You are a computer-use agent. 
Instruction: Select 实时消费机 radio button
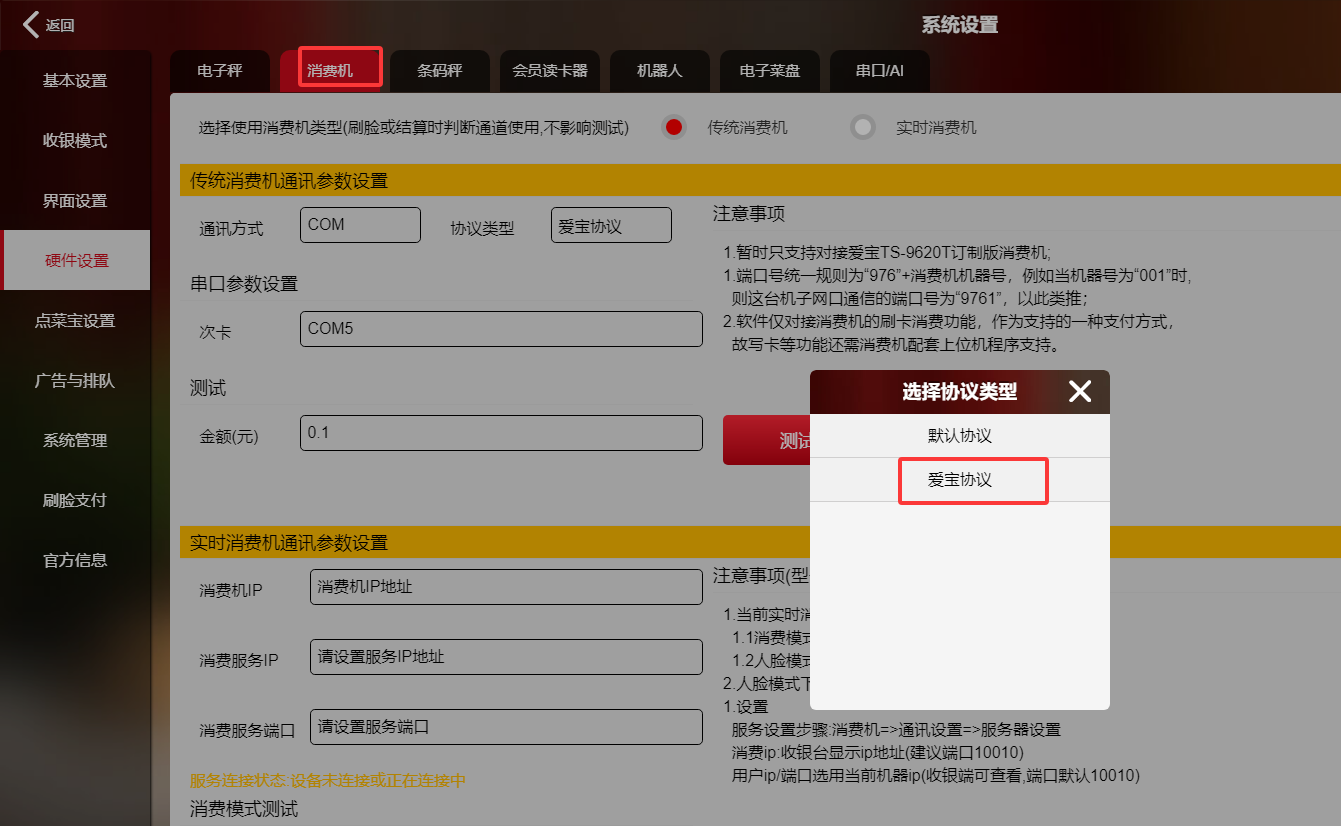pyautogui.click(x=862, y=127)
